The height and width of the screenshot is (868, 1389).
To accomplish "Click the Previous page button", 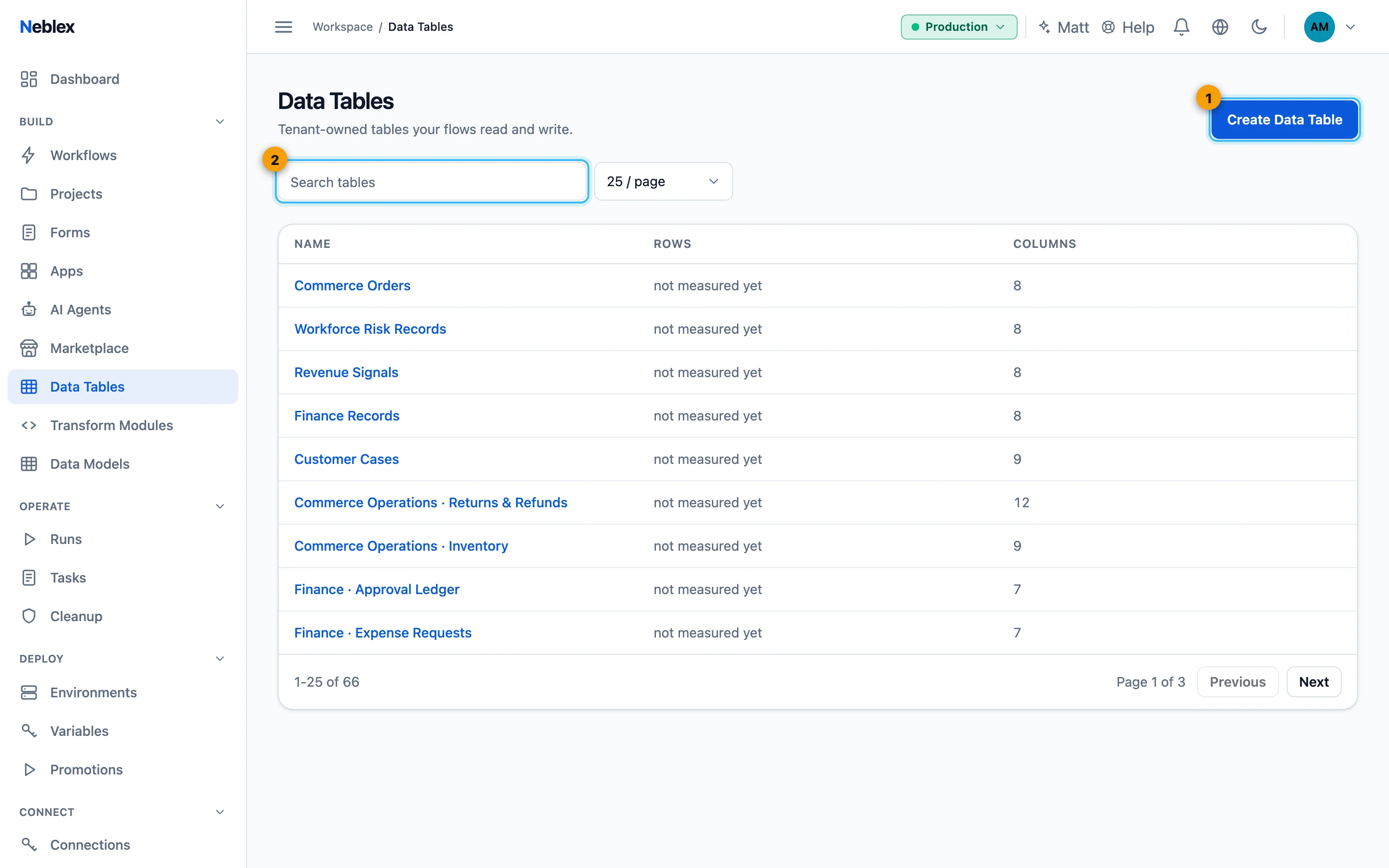I will pyautogui.click(x=1238, y=681).
